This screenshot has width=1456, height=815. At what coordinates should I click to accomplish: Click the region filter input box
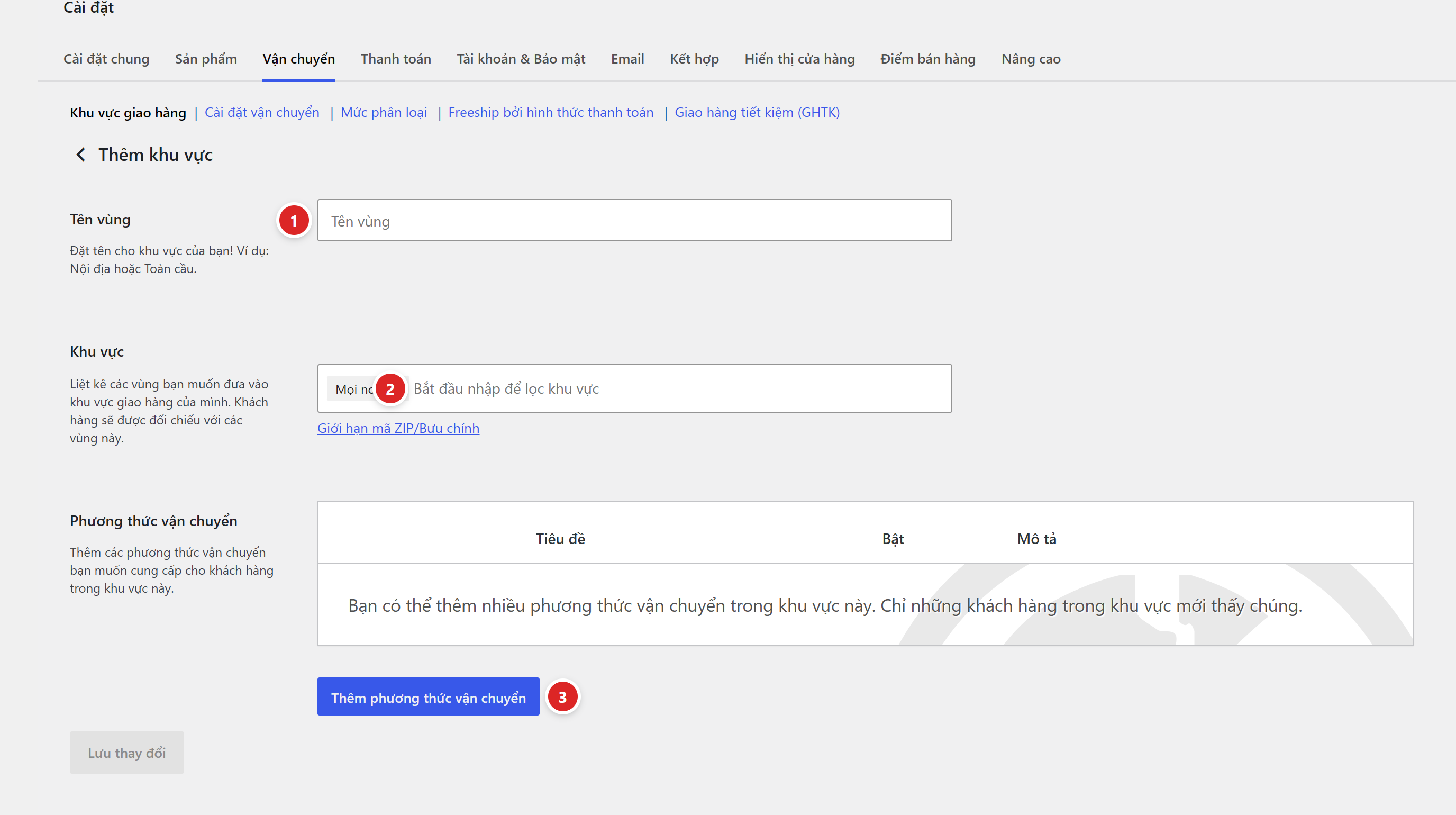coord(634,388)
